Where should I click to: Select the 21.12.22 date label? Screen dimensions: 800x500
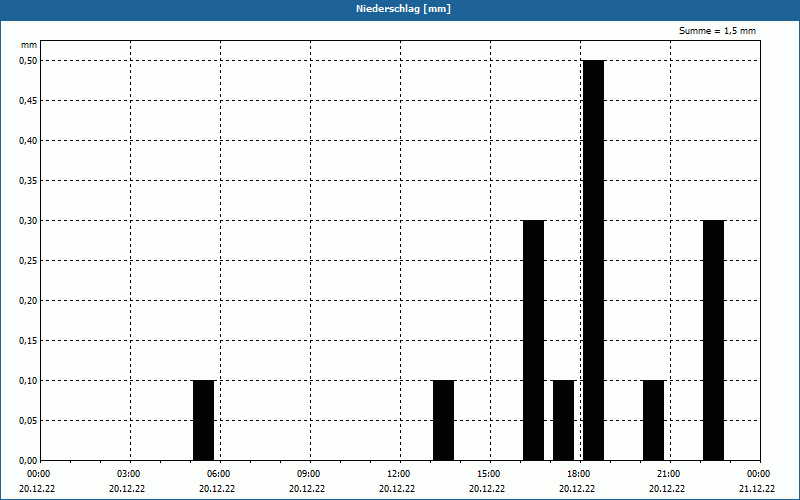point(757,489)
